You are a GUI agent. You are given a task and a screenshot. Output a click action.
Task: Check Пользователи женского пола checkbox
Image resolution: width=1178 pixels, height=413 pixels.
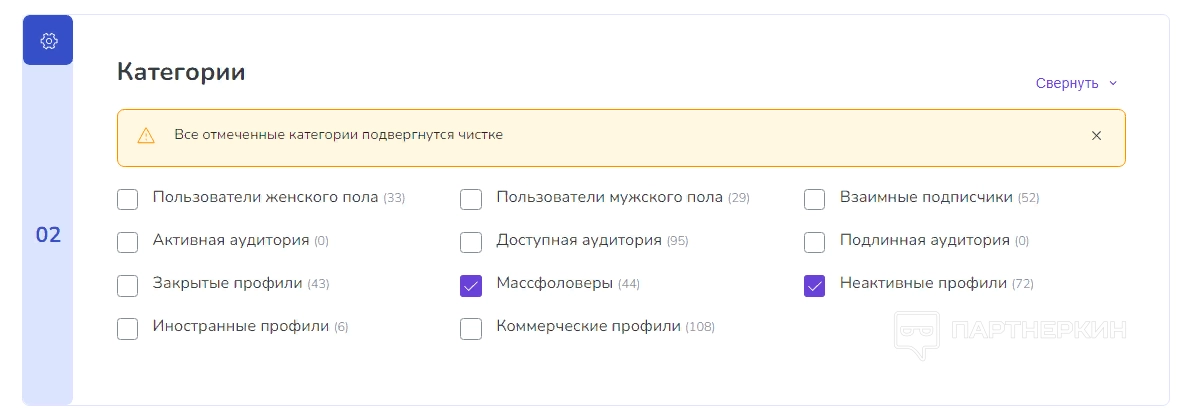[127, 199]
